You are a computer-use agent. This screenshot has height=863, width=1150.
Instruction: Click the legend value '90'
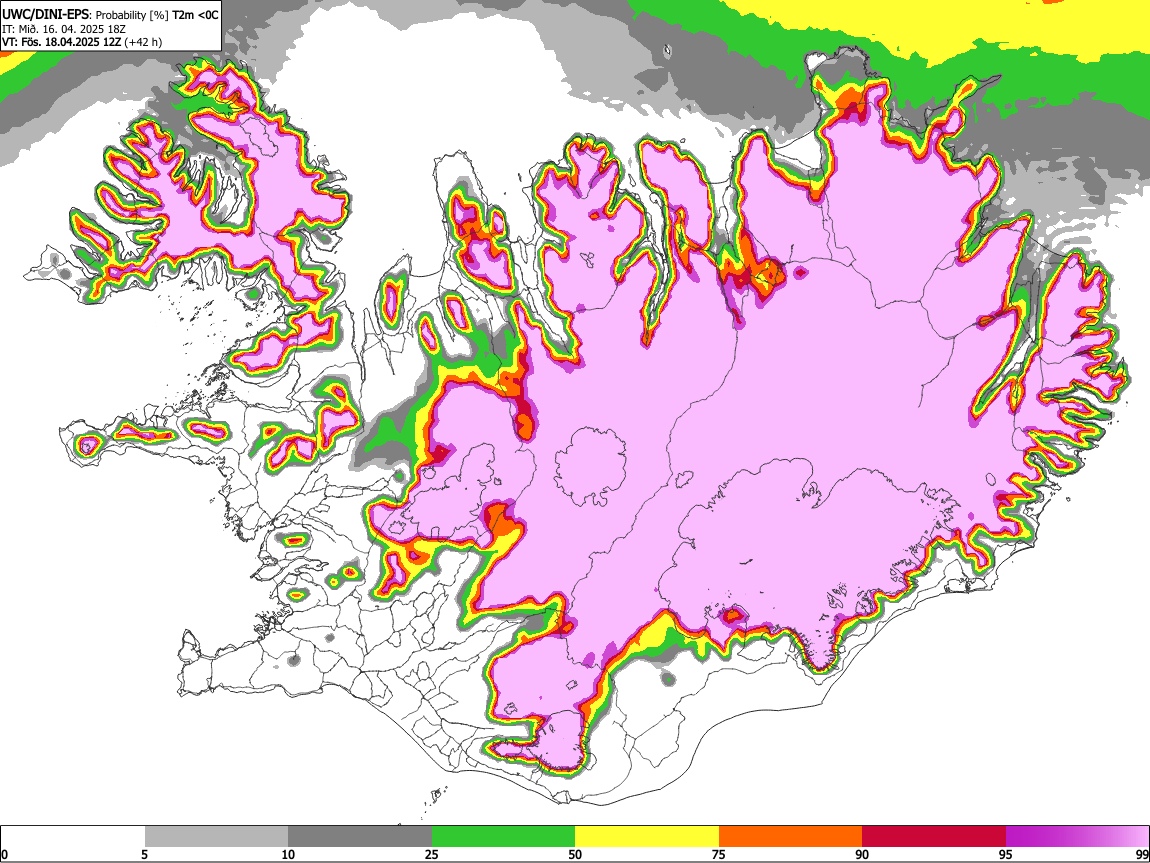[862, 854]
